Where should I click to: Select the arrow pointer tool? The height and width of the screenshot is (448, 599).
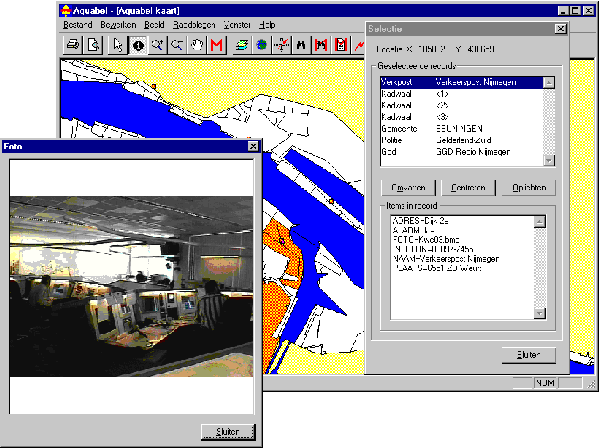(x=118, y=45)
